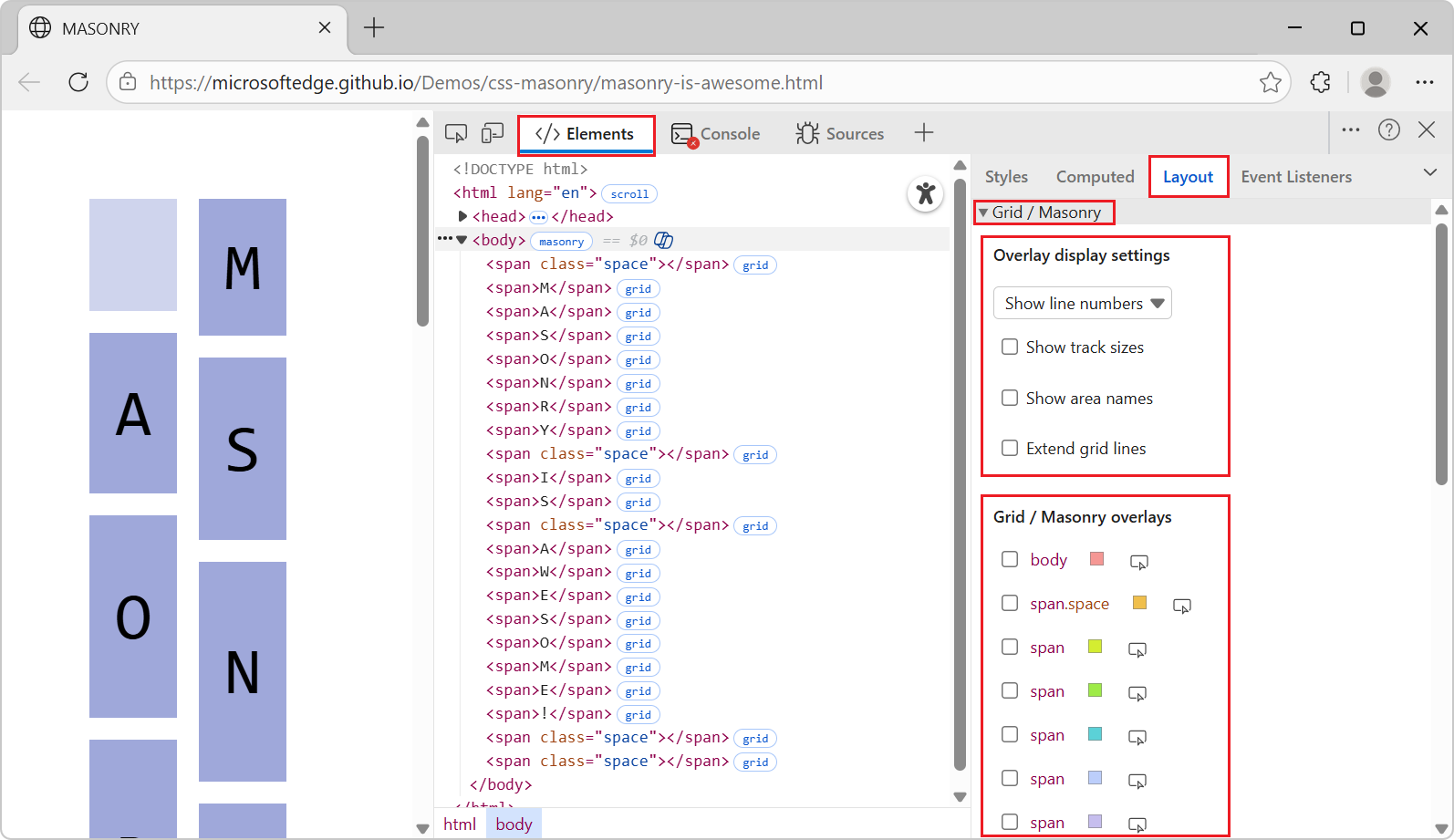The image size is (1454, 840).
Task: Open the Show line numbers dropdown
Action: 1083,304
